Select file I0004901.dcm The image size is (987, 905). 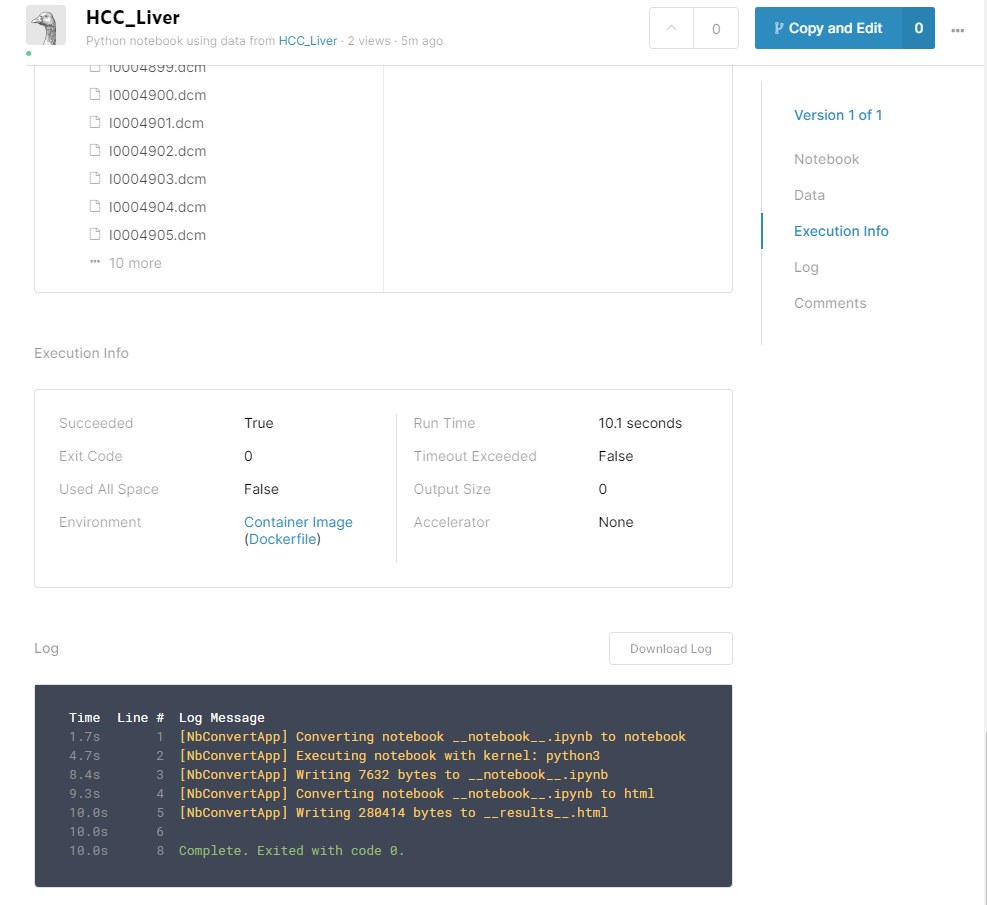(x=156, y=123)
